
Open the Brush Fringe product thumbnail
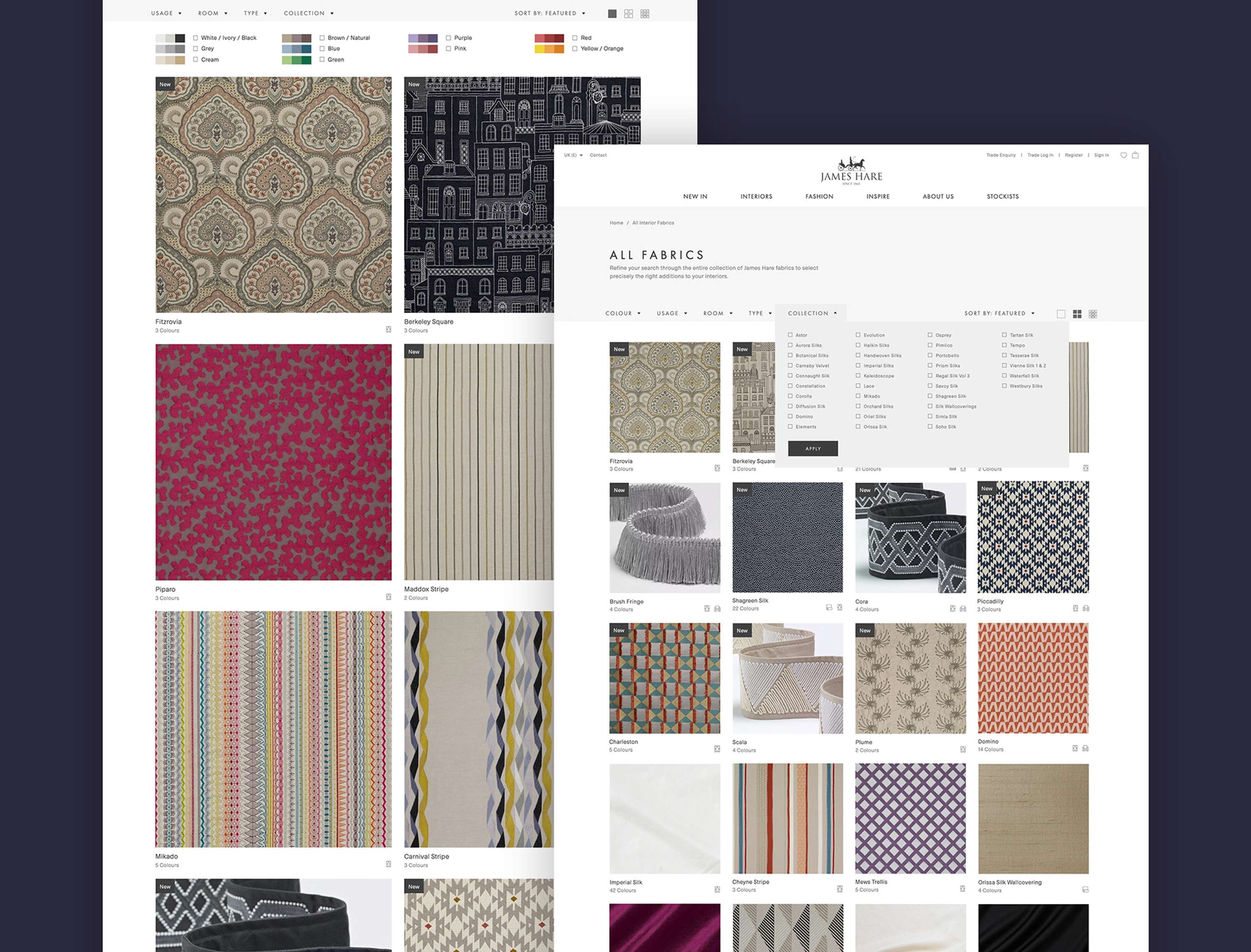click(665, 538)
